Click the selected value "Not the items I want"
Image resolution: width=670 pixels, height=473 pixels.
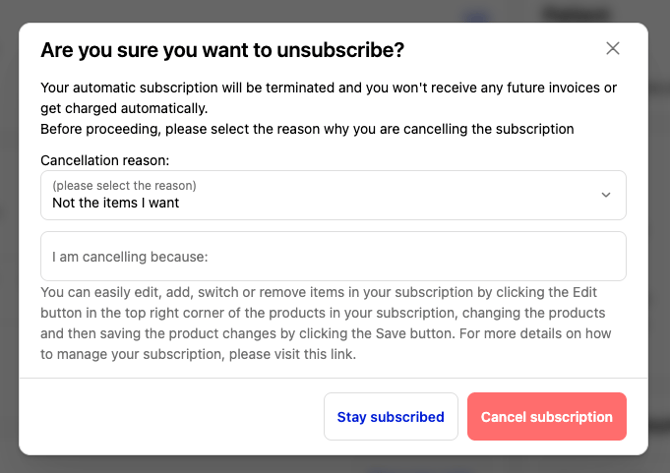coord(116,203)
